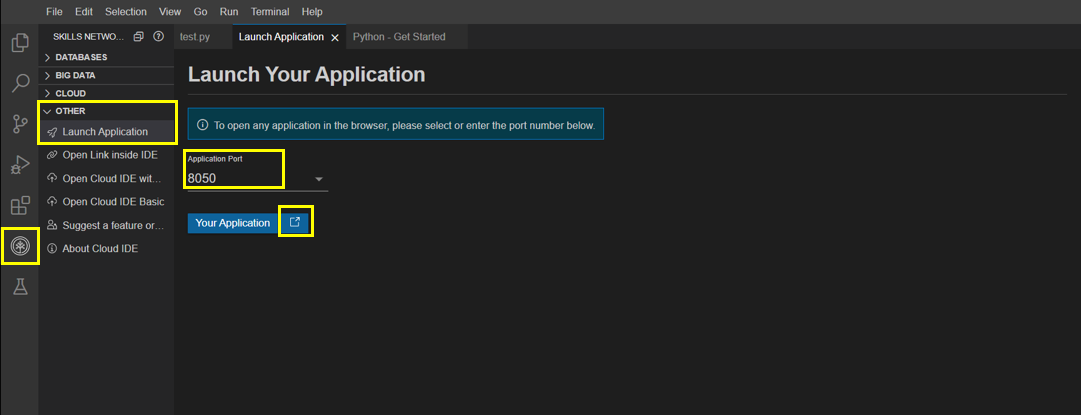Click the Your Application button
1081x415 pixels.
click(x=232, y=223)
